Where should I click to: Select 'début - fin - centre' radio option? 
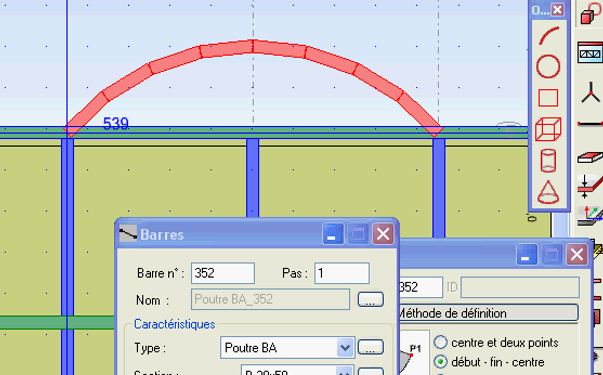(441, 362)
